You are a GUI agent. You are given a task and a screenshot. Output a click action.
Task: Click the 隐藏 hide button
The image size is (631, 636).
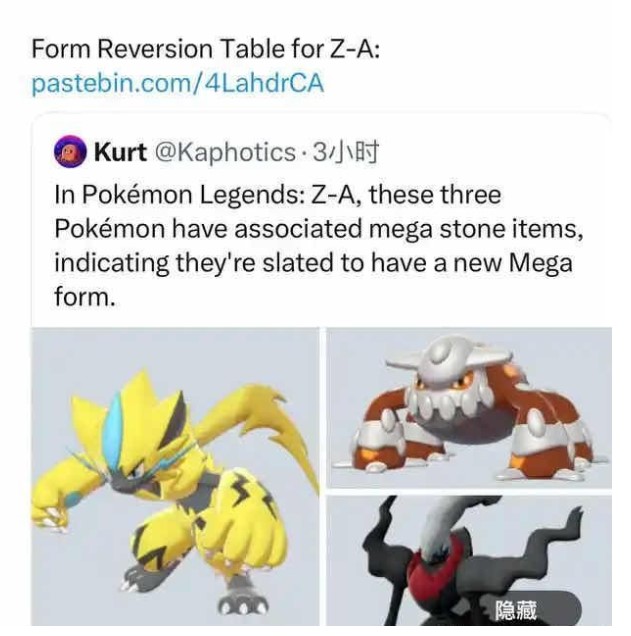click(x=516, y=610)
